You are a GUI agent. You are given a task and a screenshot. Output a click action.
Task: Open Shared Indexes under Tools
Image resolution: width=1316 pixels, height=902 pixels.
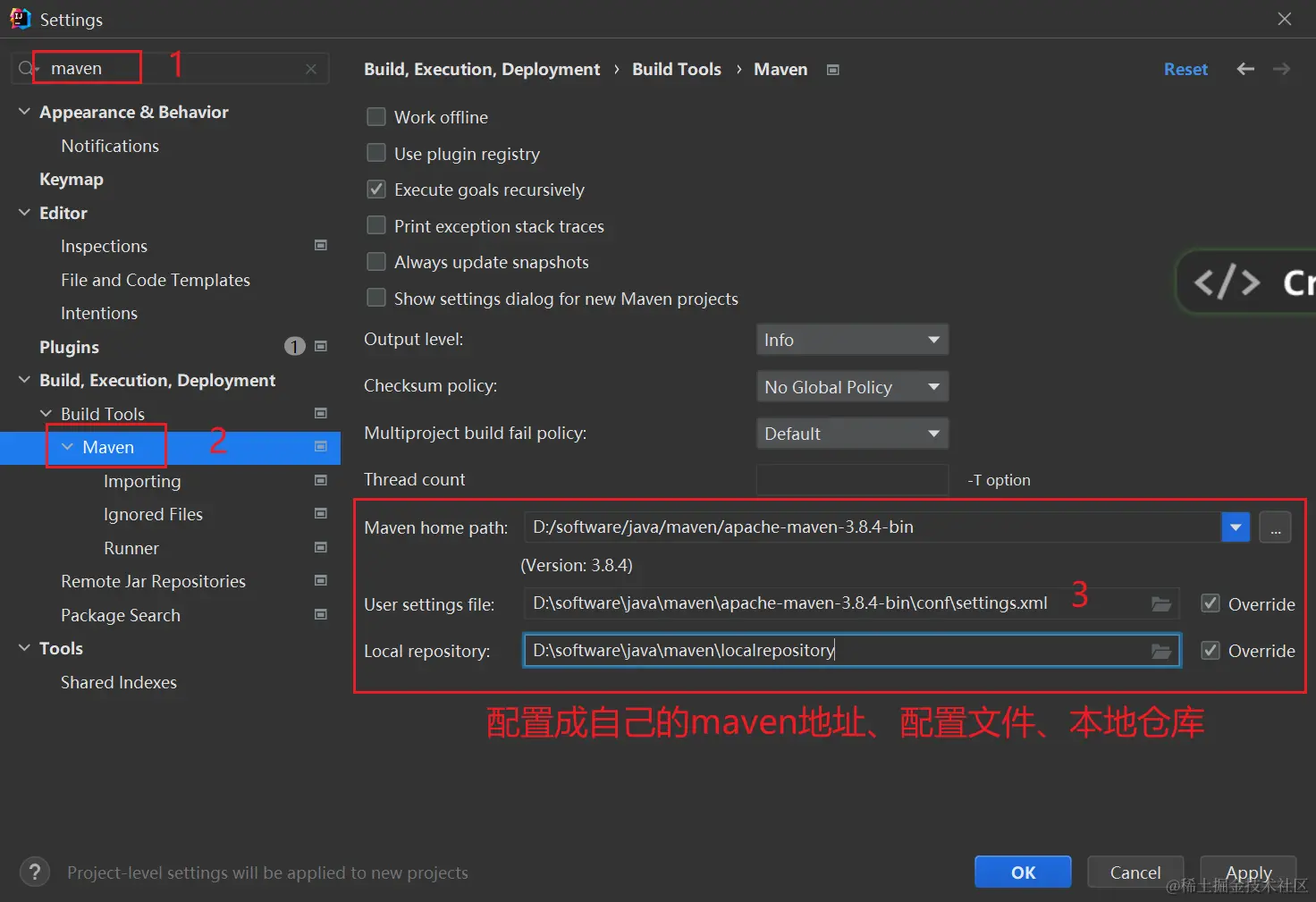(119, 682)
